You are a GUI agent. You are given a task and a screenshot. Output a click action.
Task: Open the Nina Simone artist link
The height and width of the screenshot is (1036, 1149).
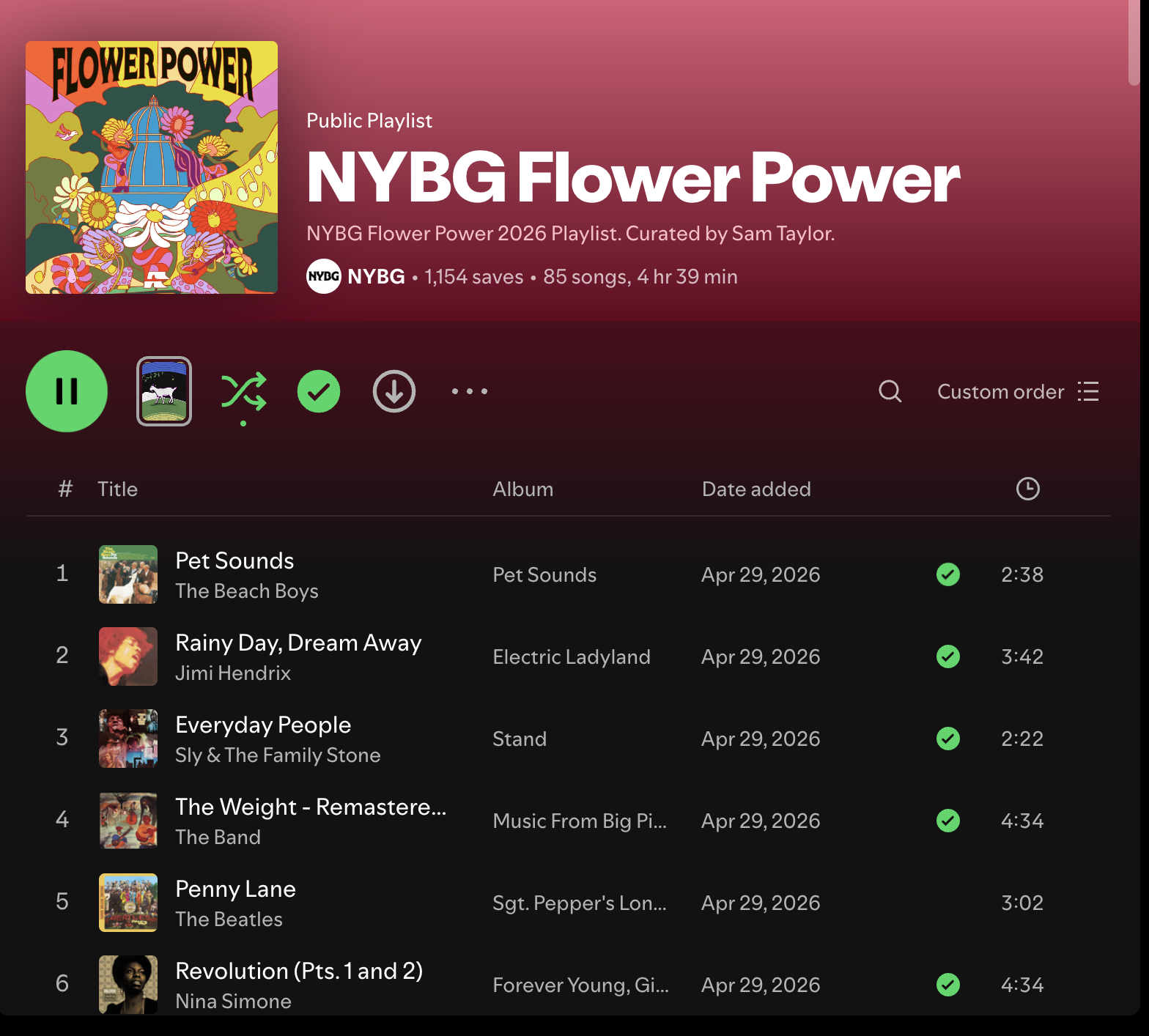233,1002
